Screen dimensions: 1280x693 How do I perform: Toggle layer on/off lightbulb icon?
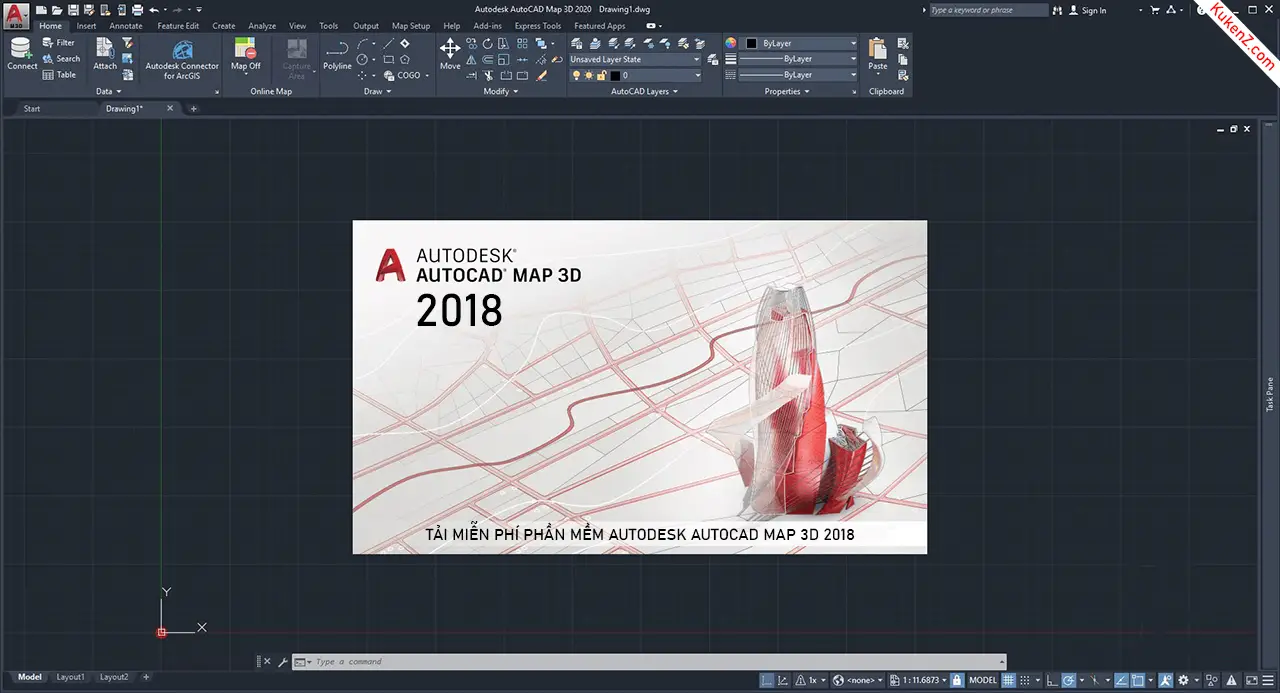[576, 75]
